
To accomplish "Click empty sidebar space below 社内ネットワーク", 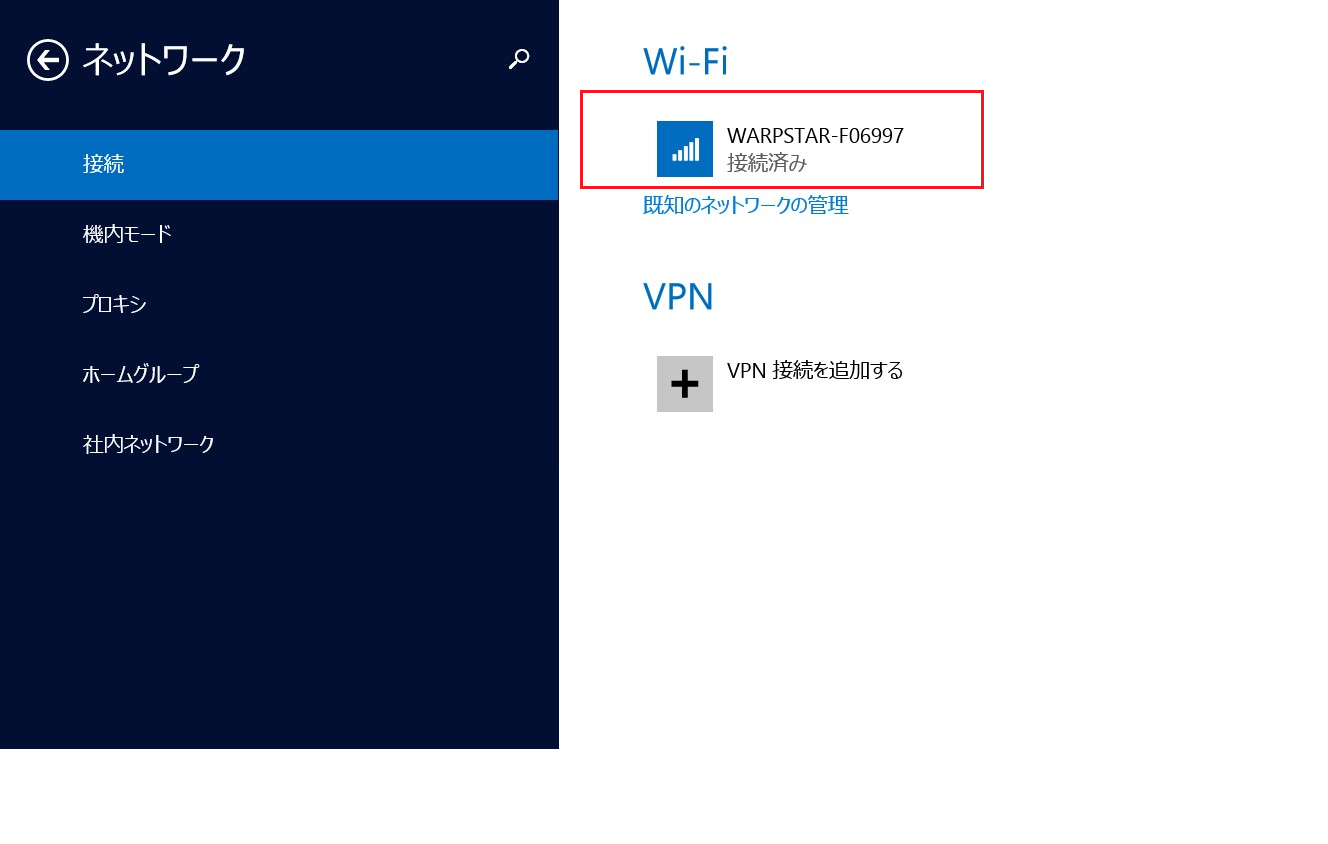I will coord(280,600).
